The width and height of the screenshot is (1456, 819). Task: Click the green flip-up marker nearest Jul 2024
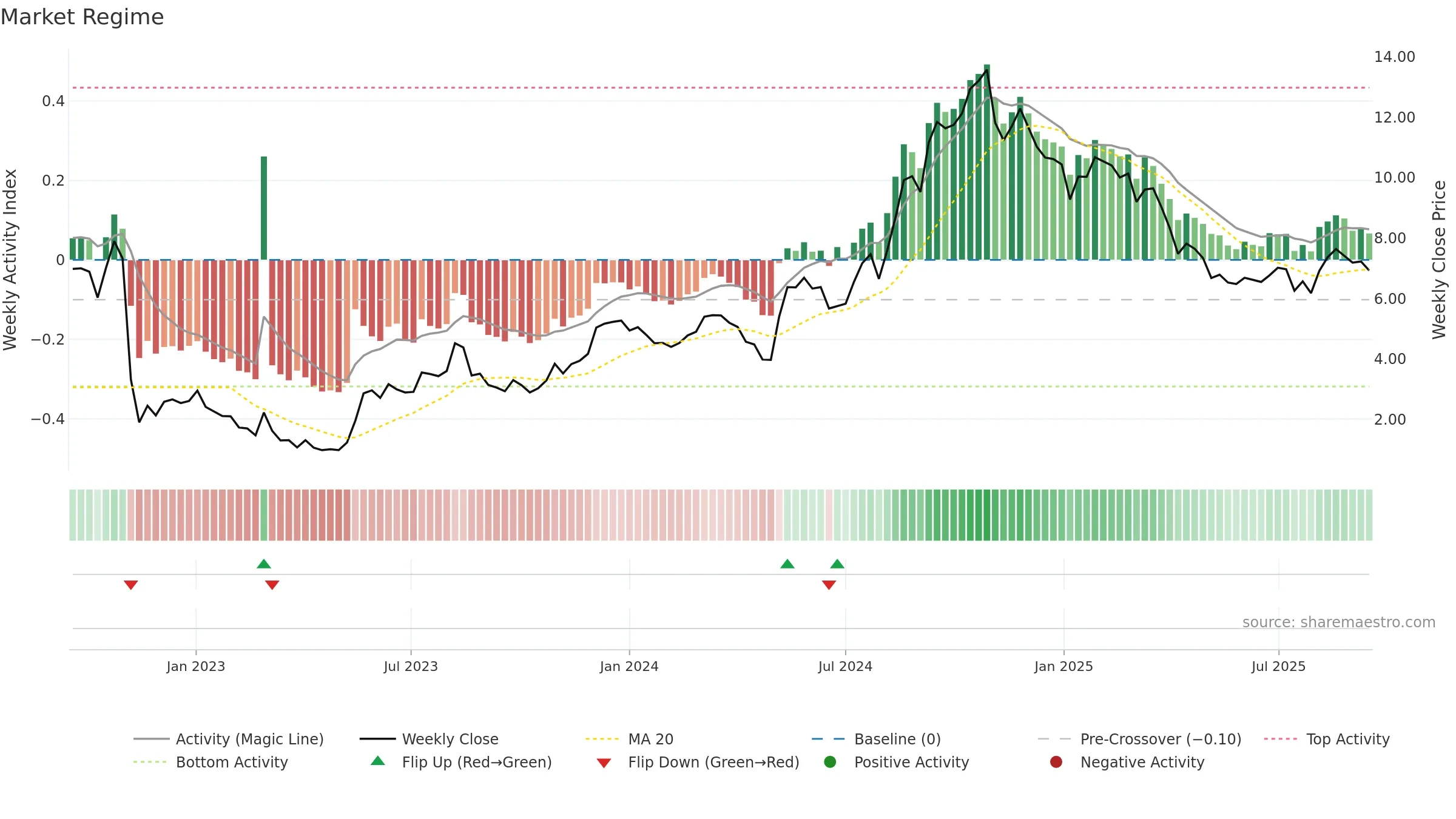coord(837,564)
